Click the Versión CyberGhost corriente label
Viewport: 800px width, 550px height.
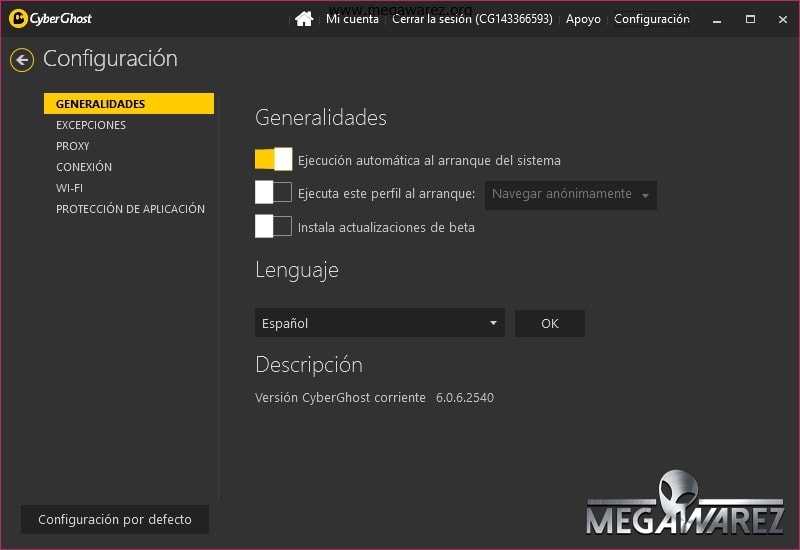[x=340, y=397]
